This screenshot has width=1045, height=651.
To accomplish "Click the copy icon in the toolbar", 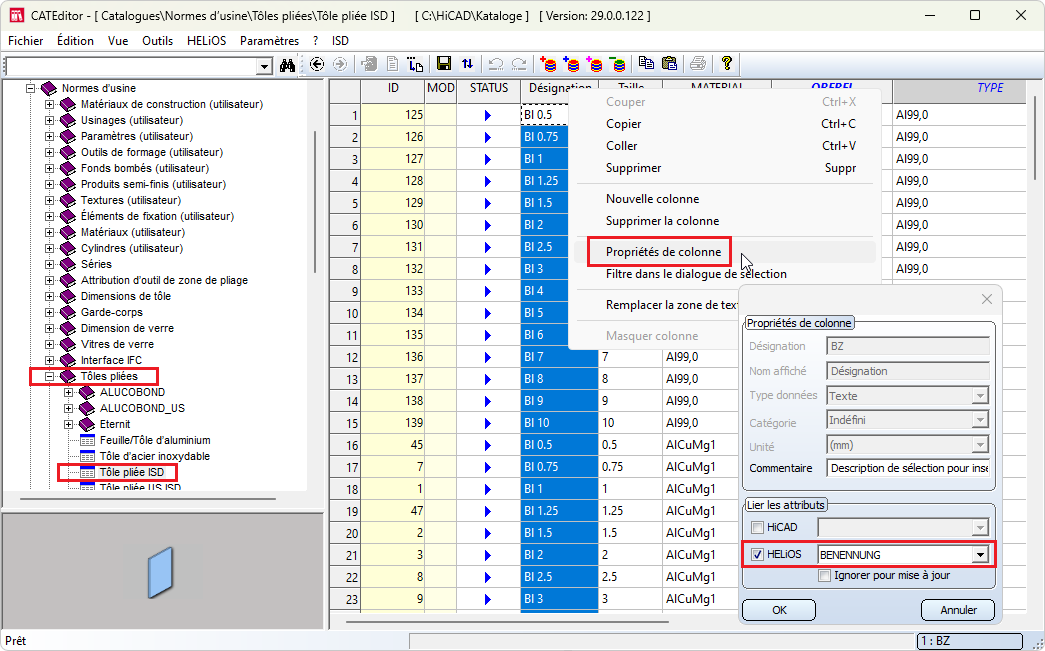I will pos(646,64).
